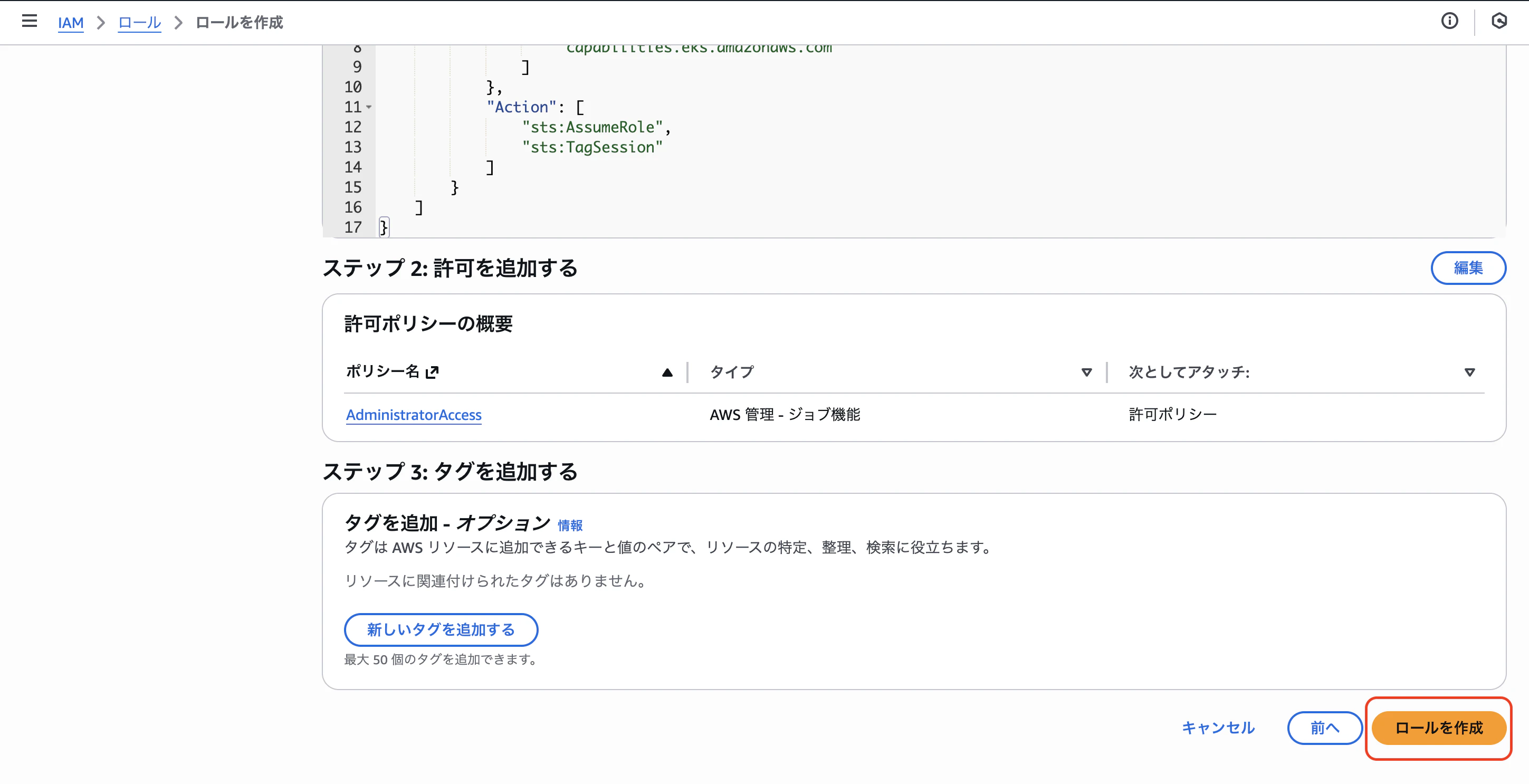The height and width of the screenshot is (784, 1529).
Task: Open the Info help panel
Action: click(1450, 21)
